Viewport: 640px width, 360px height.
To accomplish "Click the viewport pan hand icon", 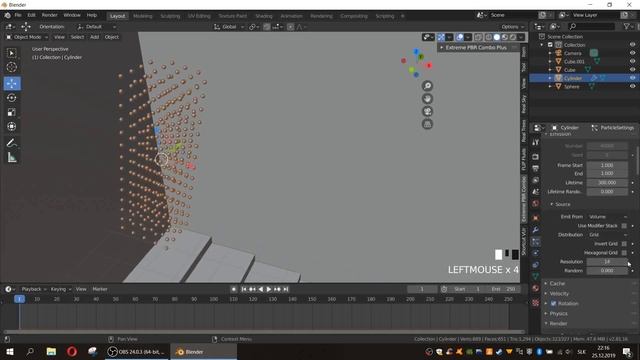I will pos(427,99).
